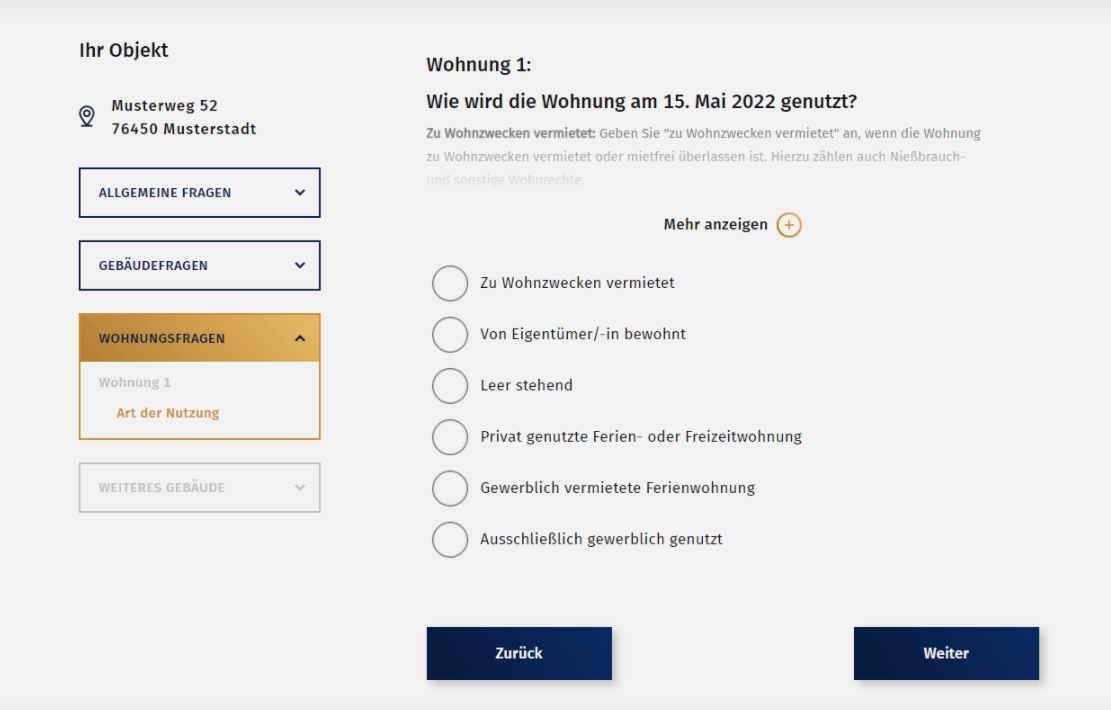1111x710 pixels.
Task: Choose the 'Leer stehend' radio button
Action: pyautogui.click(x=450, y=385)
